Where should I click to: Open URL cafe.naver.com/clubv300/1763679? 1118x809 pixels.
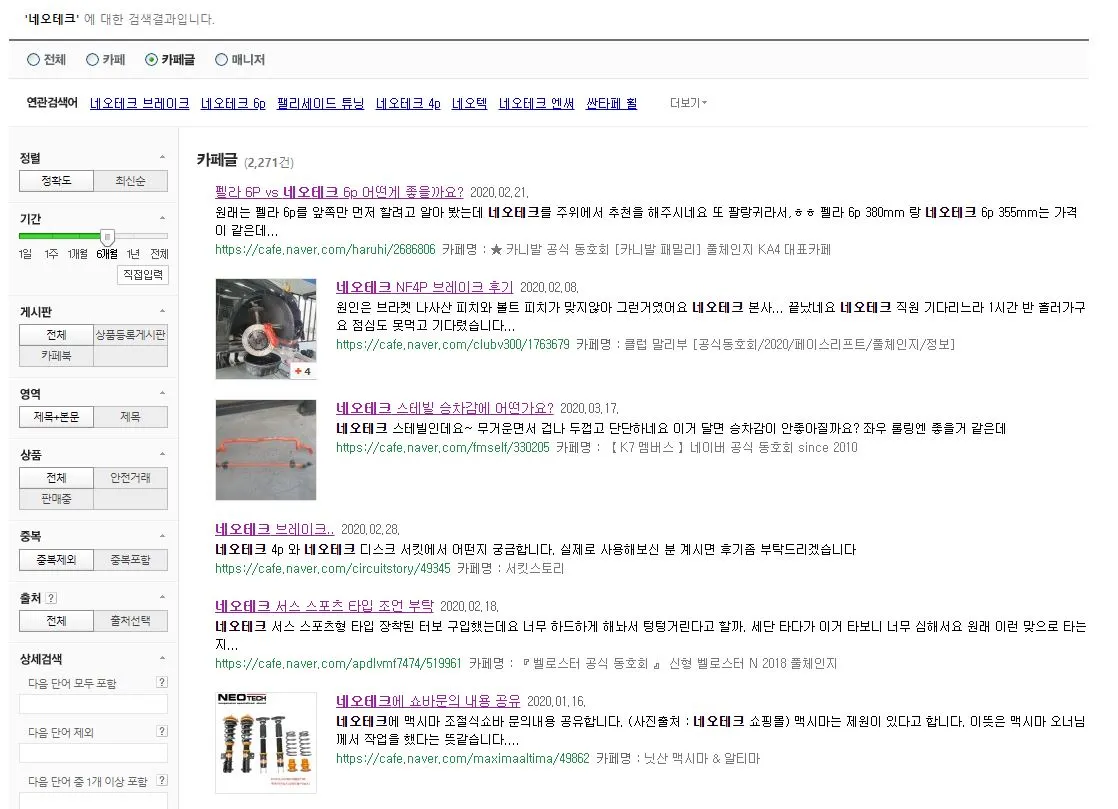pos(453,345)
